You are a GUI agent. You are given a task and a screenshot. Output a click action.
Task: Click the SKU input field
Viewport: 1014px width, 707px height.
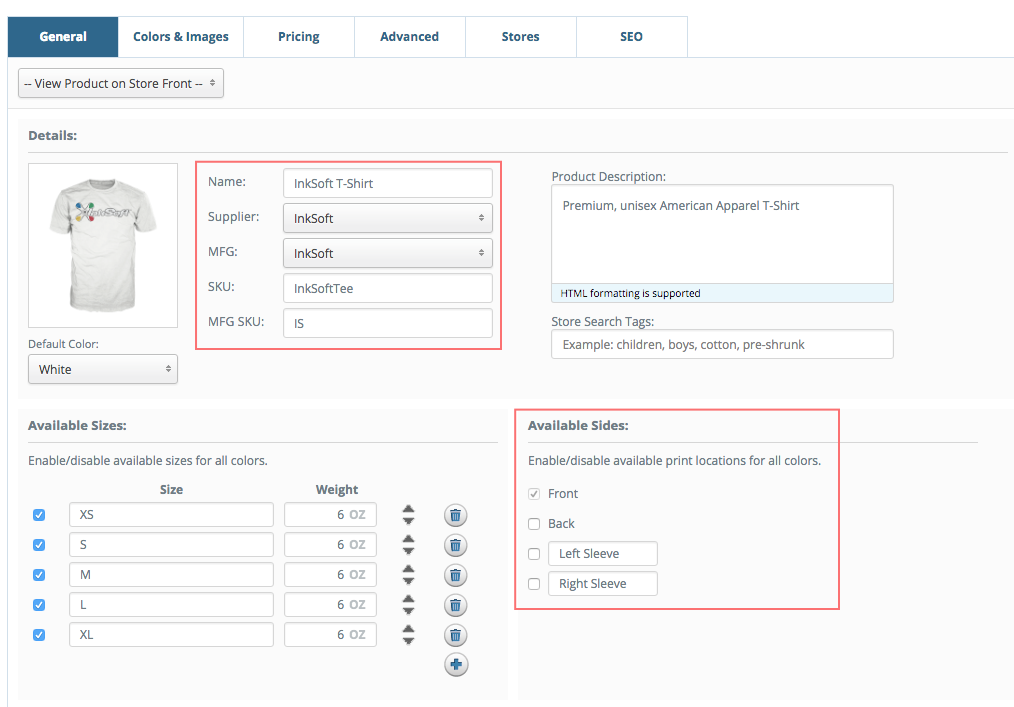(x=388, y=288)
